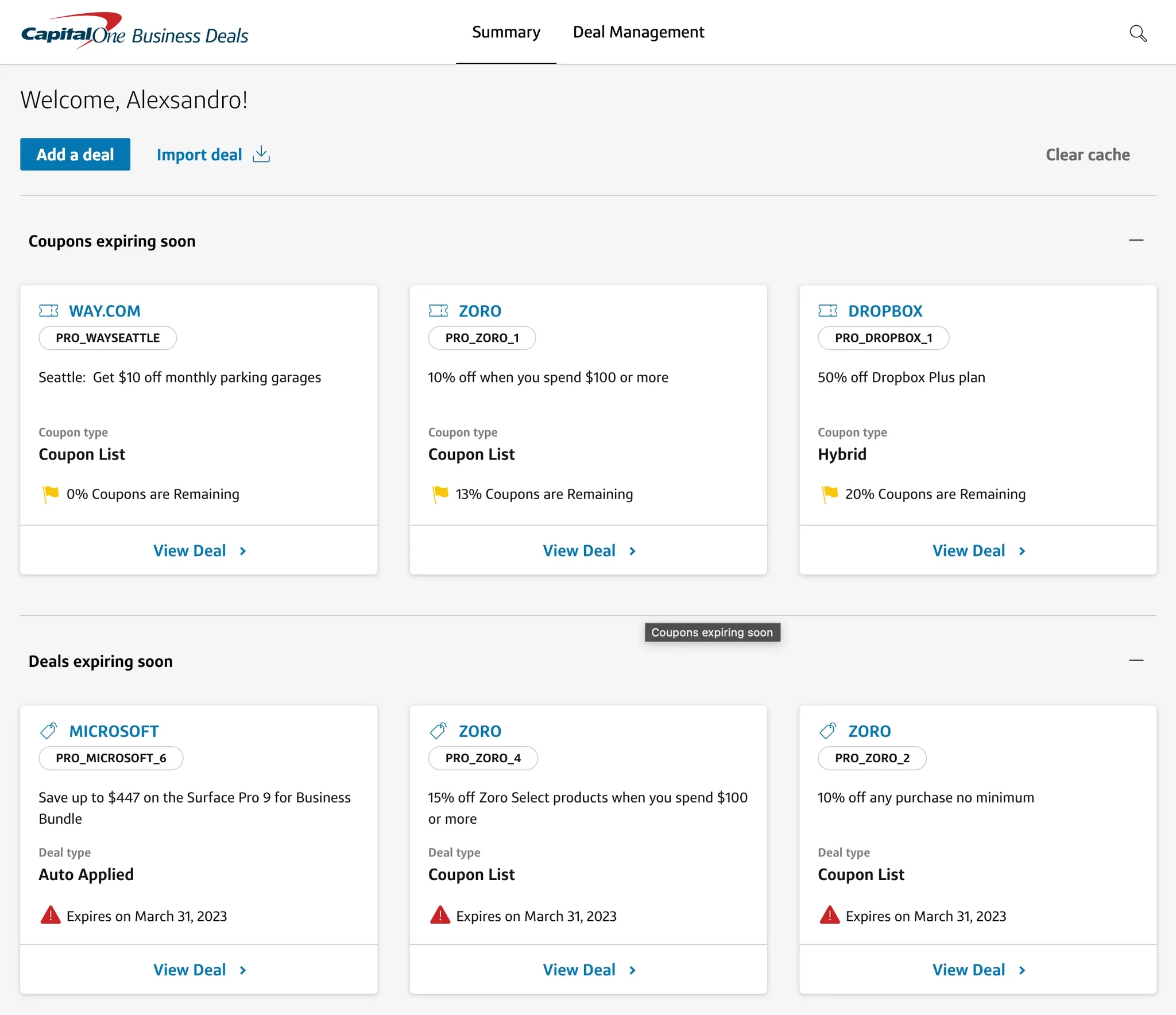View Deal for WAY.COM coupon
Viewport: 1176px width, 1015px height.
(x=199, y=550)
